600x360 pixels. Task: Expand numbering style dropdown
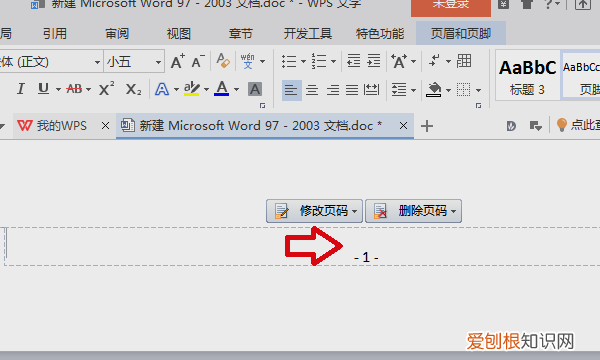(333, 61)
